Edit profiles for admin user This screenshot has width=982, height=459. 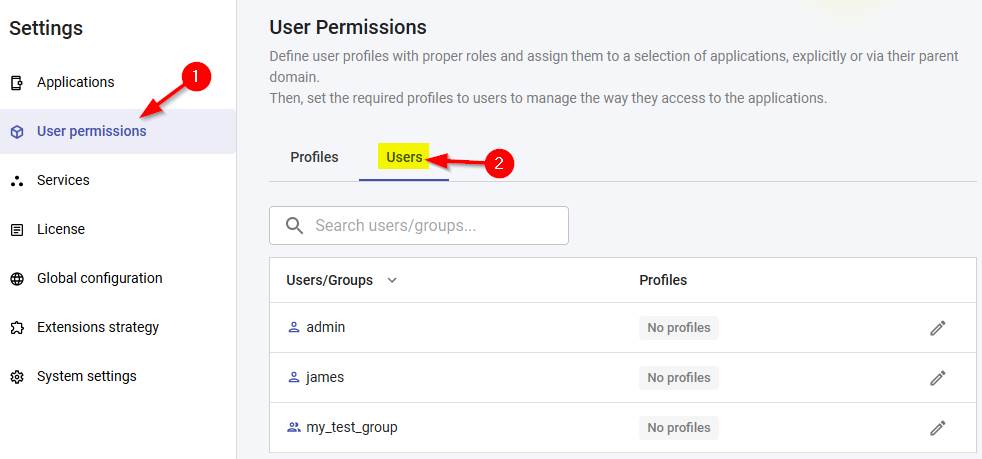pos(937,328)
